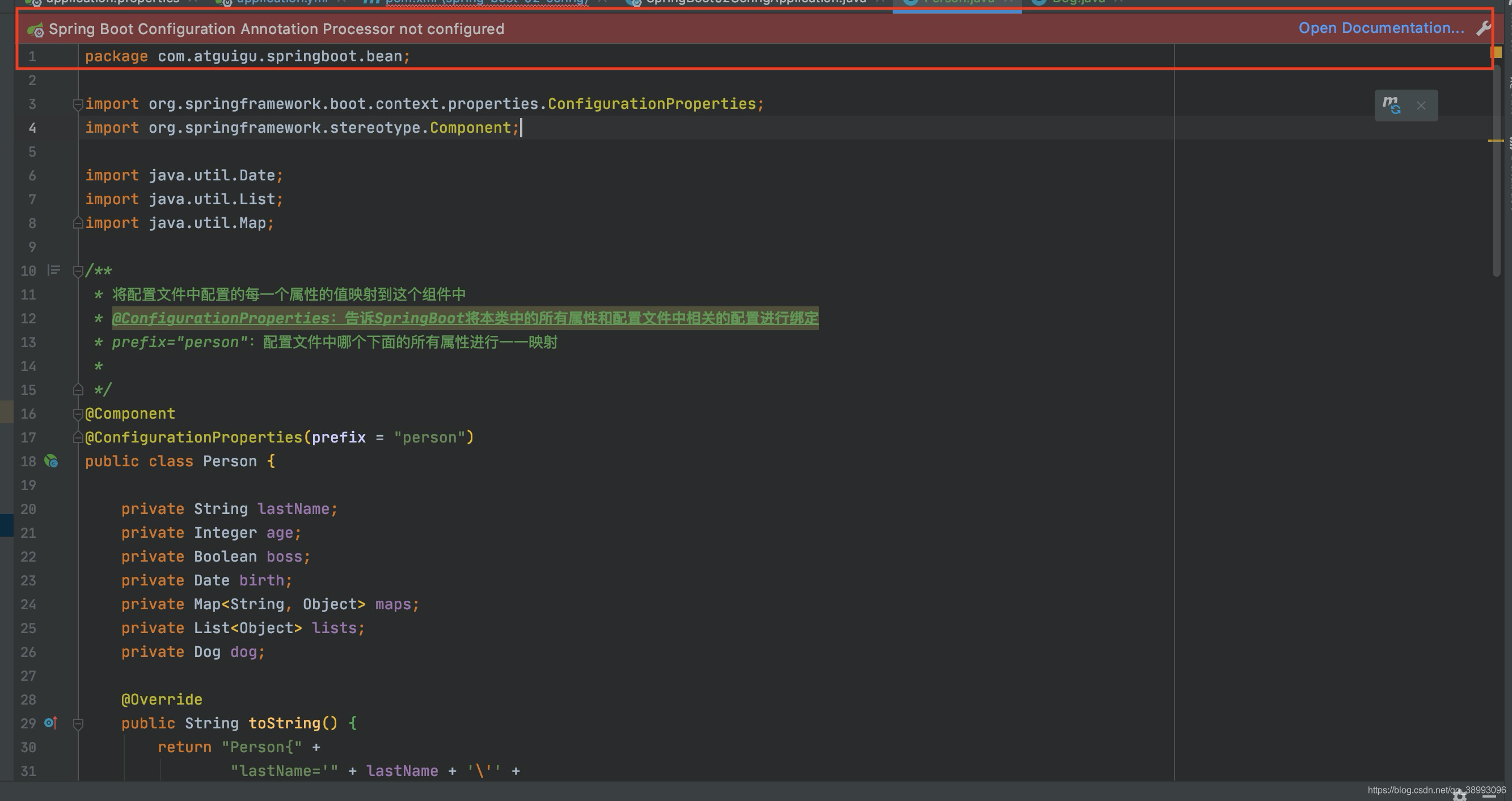The height and width of the screenshot is (801, 1512).
Task: Click the editor vertical scrollbar thumb
Action: (x=1497, y=170)
